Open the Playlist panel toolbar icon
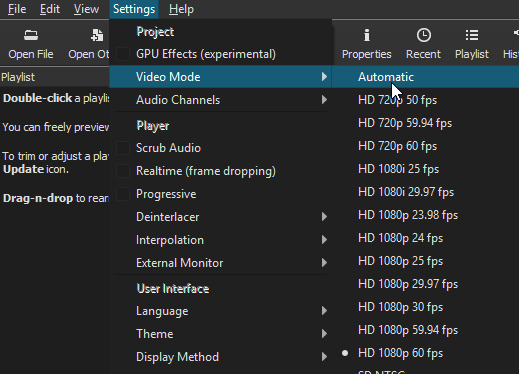This screenshot has height=374, width=519. tap(472, 35)
